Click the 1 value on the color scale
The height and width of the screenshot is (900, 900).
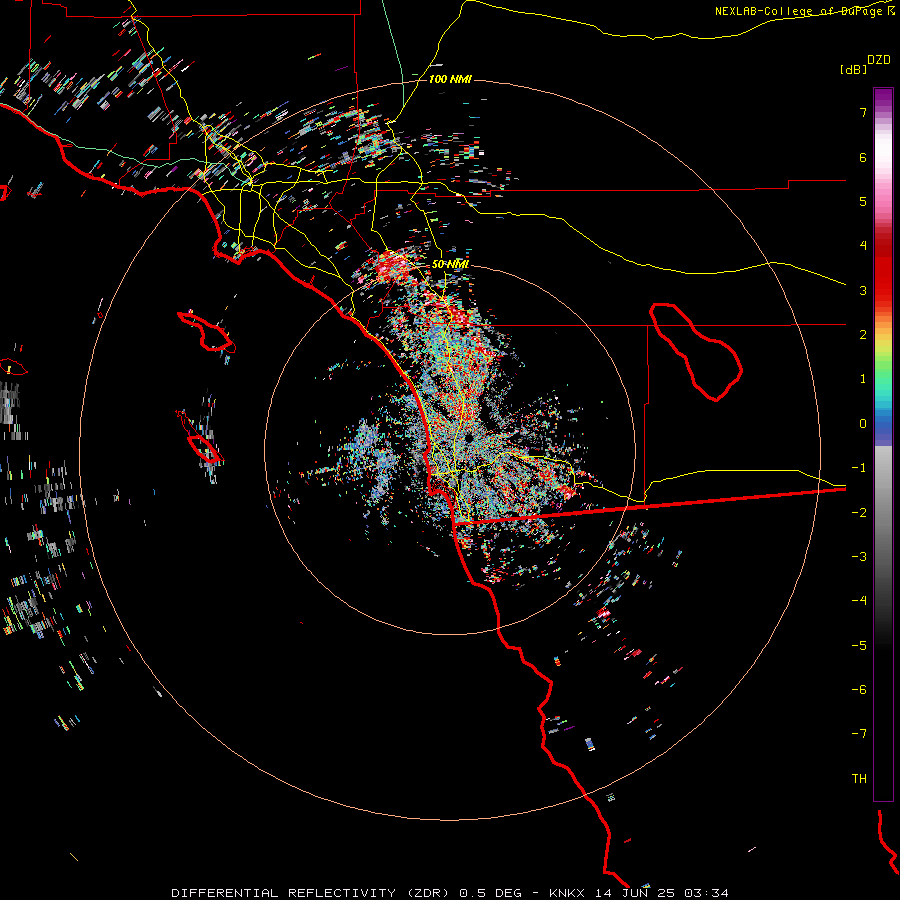point(863,379)
